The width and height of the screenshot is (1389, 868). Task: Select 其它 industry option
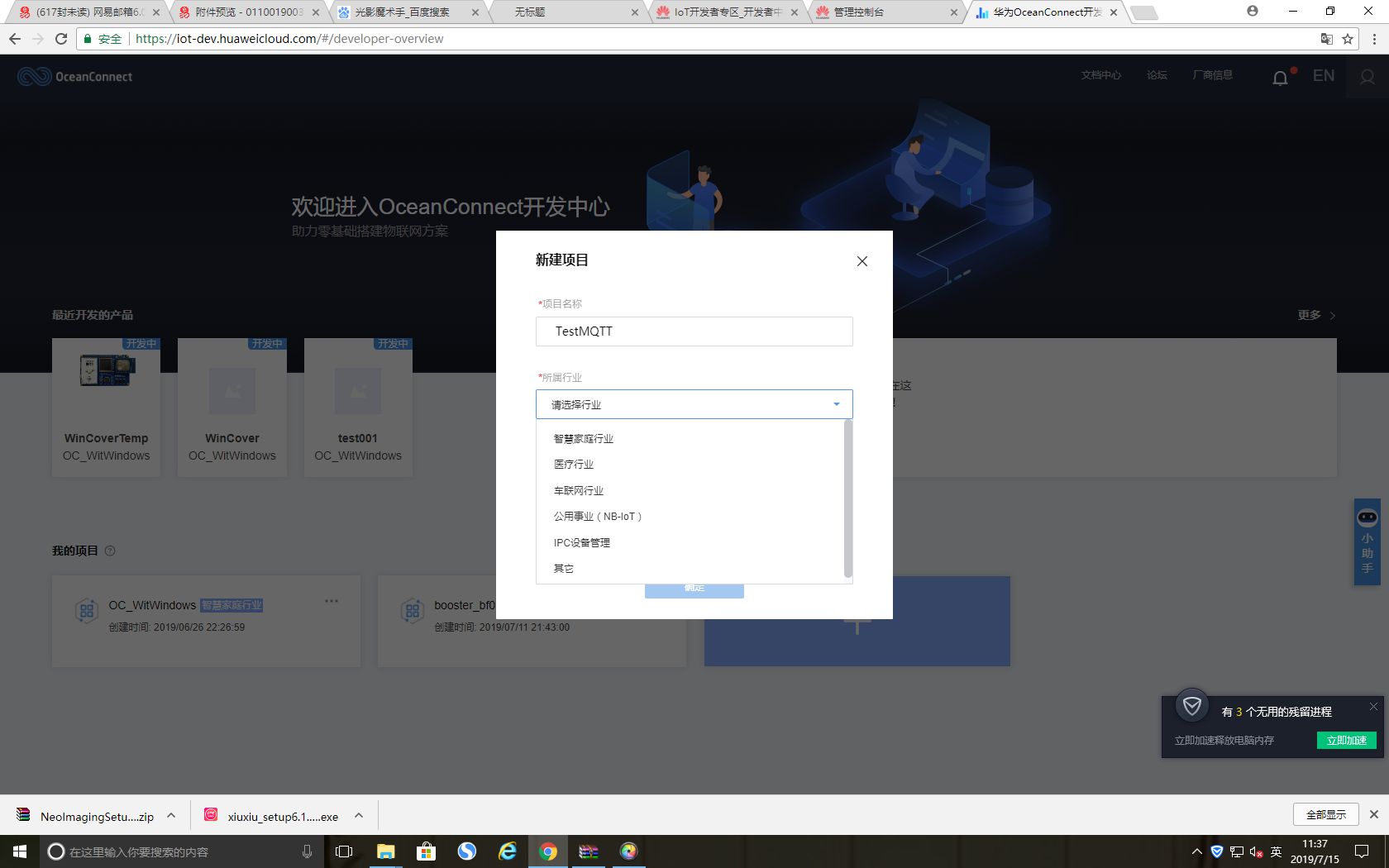564,569
